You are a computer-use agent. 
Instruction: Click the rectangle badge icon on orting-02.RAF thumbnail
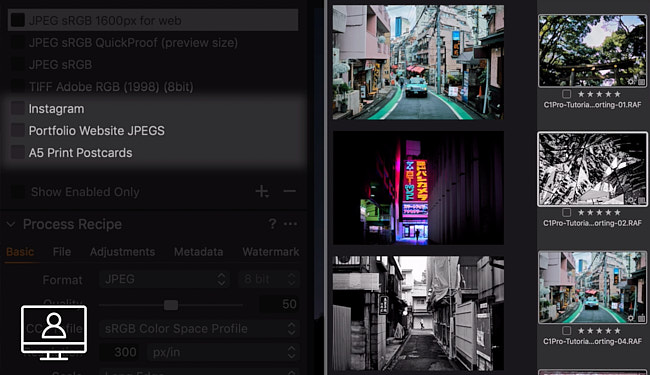click(x=641, y=201)
